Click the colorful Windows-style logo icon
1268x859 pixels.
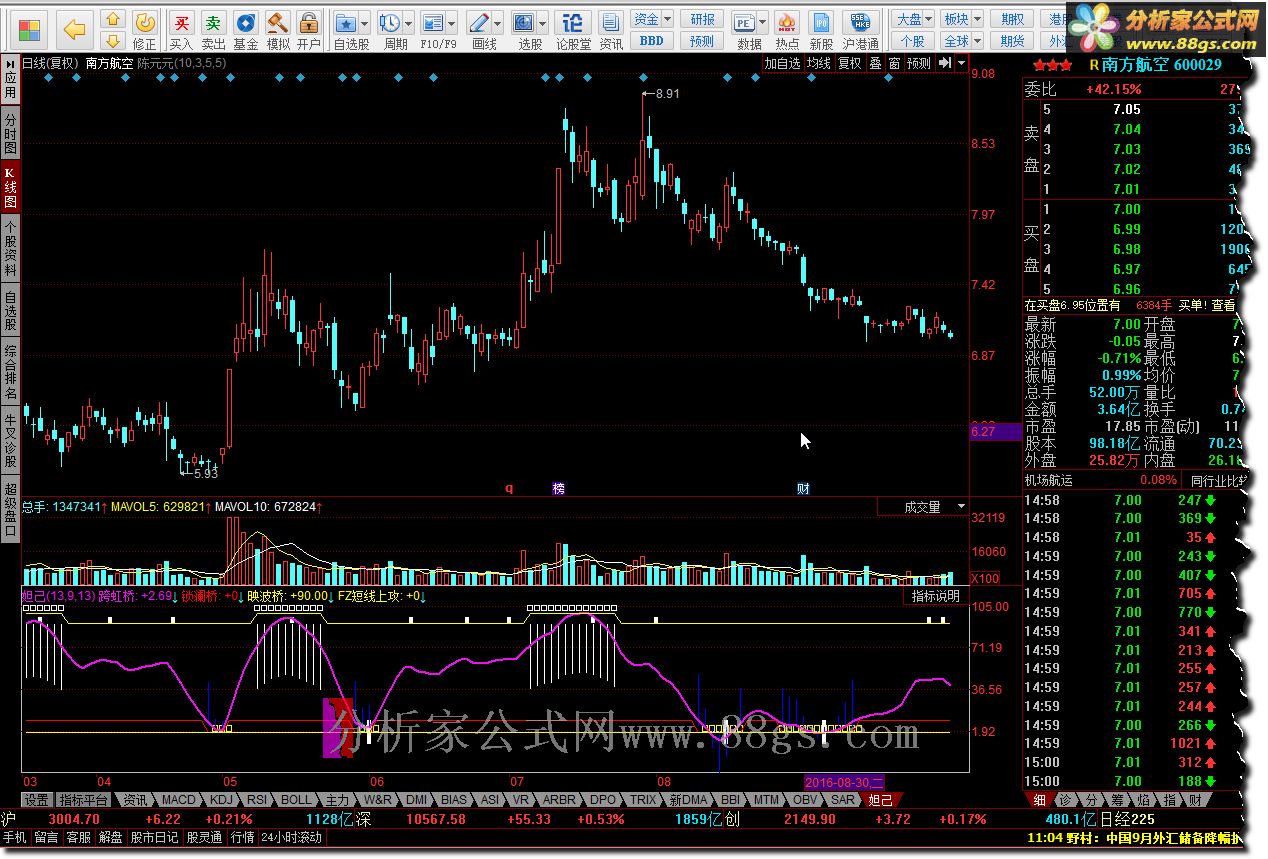coord(30,29)
